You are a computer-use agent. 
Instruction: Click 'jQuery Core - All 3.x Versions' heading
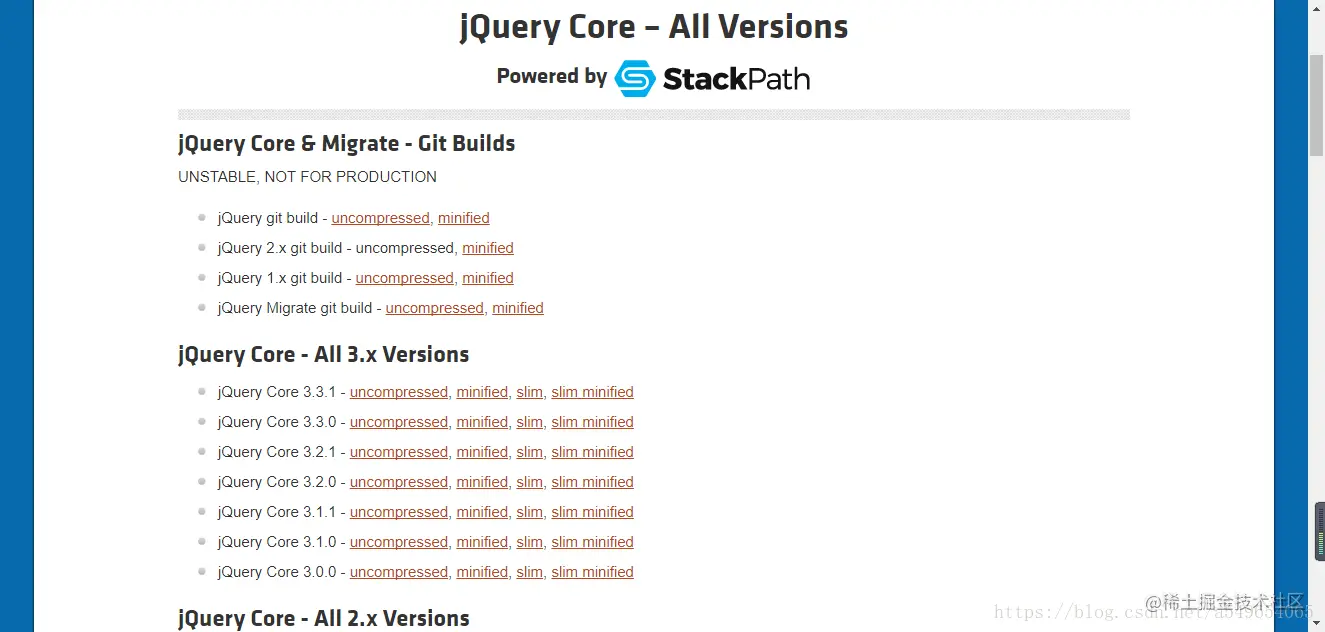pyautogui.click(x=323, y=354)
